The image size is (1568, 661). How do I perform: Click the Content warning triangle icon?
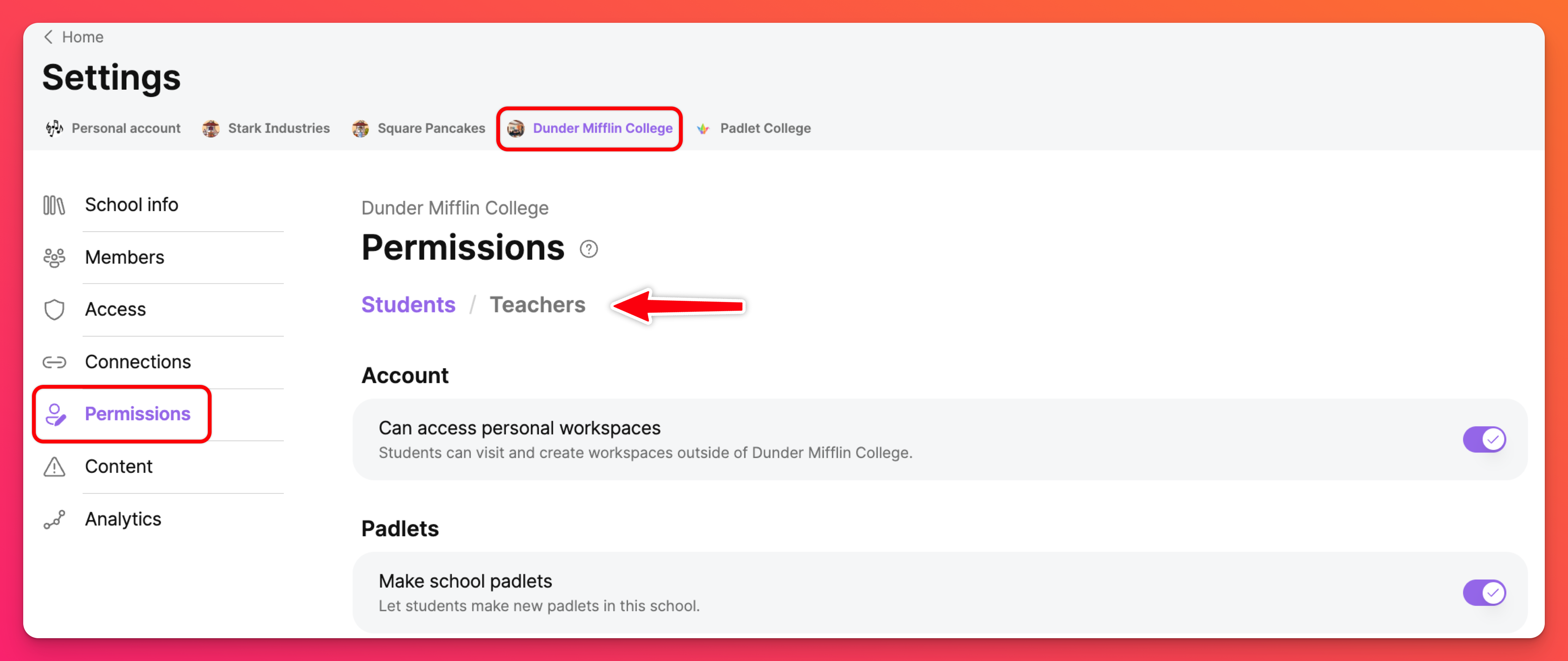[x=54, y=467]
